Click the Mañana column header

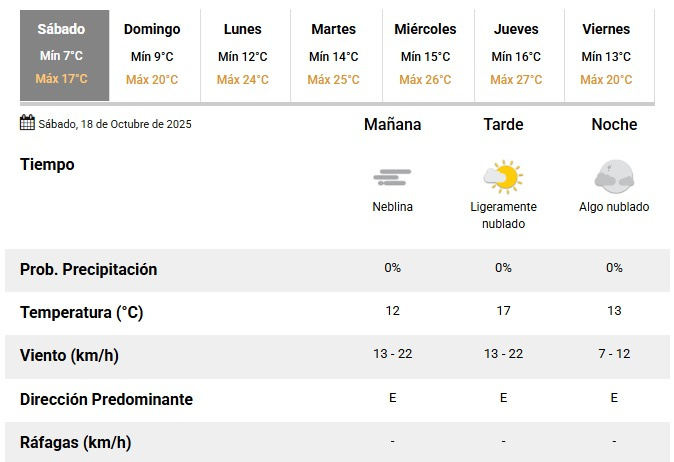(392, 125)
